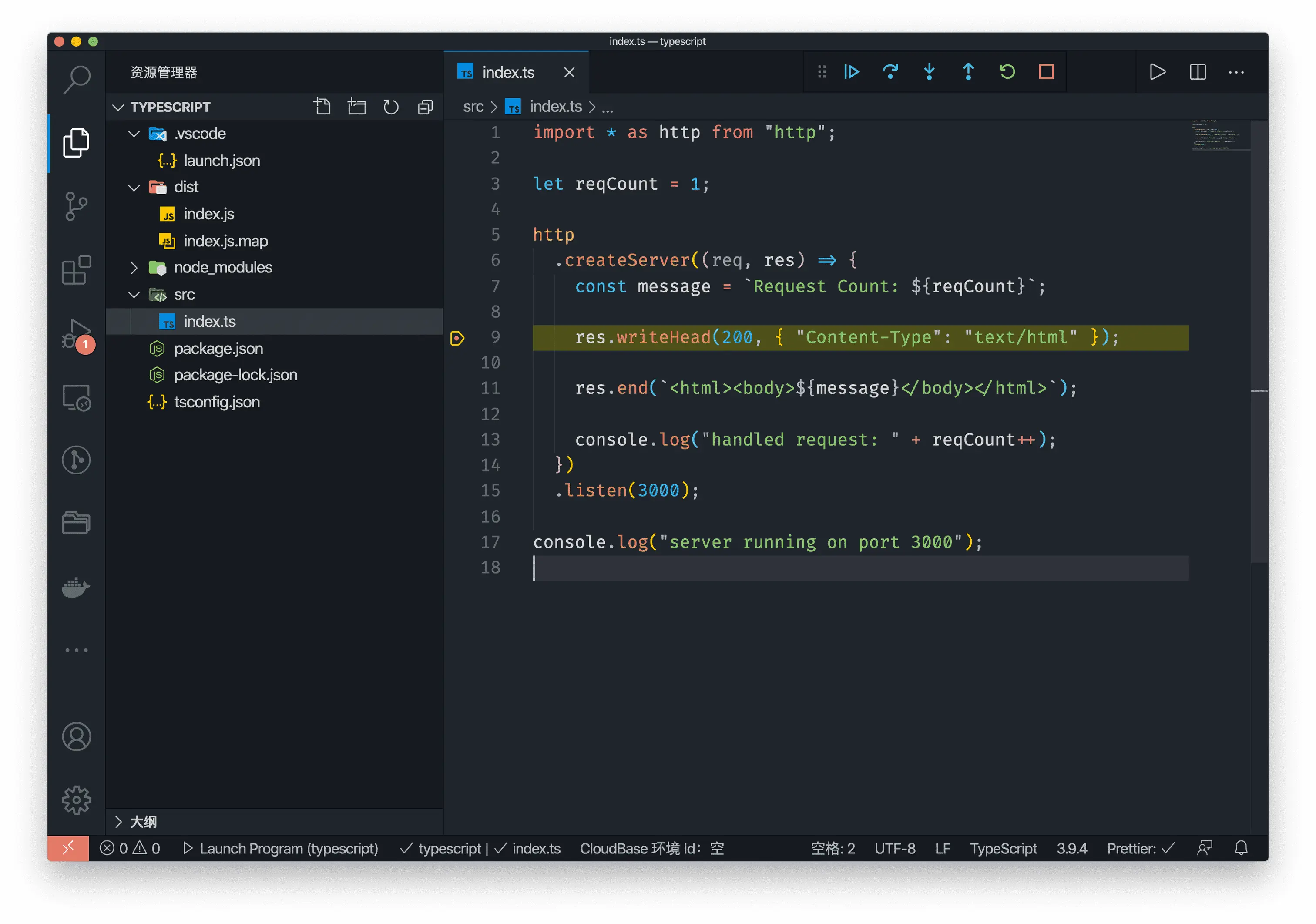Change indentation 空格: 2 setting
Screen dimensions: 1316x924
click(832, 848)
